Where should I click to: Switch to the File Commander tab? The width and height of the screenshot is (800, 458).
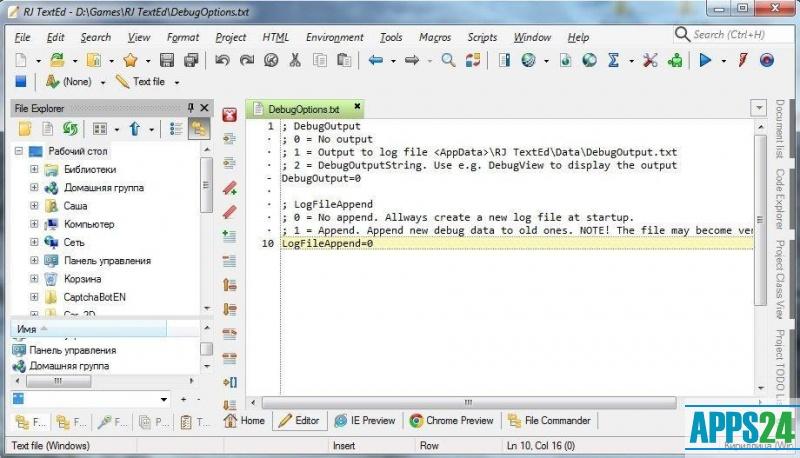(550, 421)
